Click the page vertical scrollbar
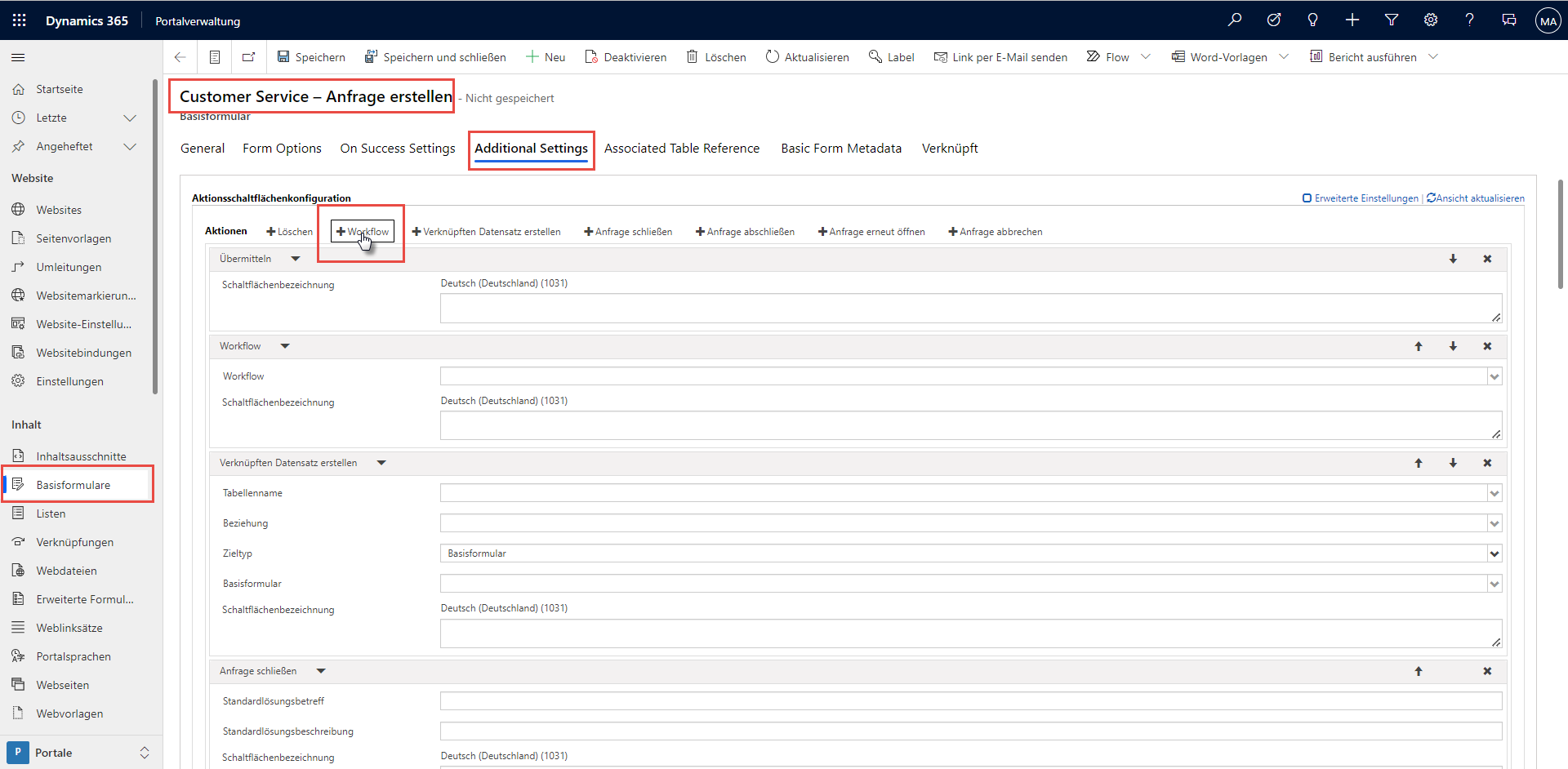 tap(1561, 234)
